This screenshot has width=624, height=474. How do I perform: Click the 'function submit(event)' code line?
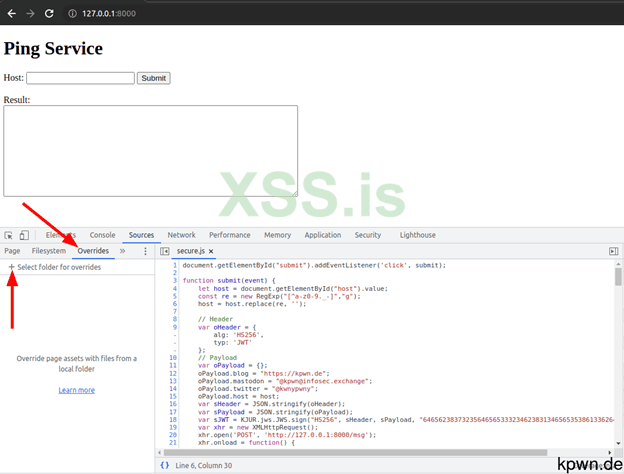pyautogui.click(x=229, y=281)
